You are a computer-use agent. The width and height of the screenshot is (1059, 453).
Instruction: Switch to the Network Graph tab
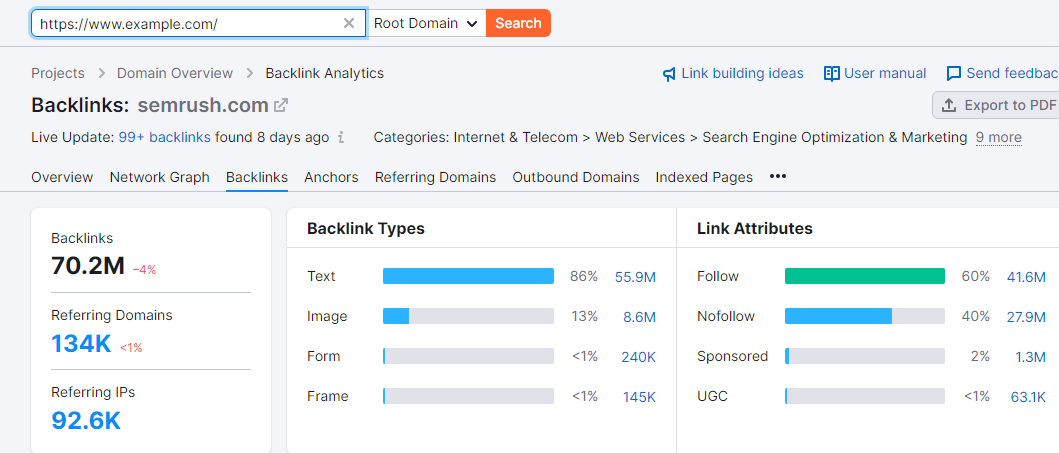[x=159, y=177]
